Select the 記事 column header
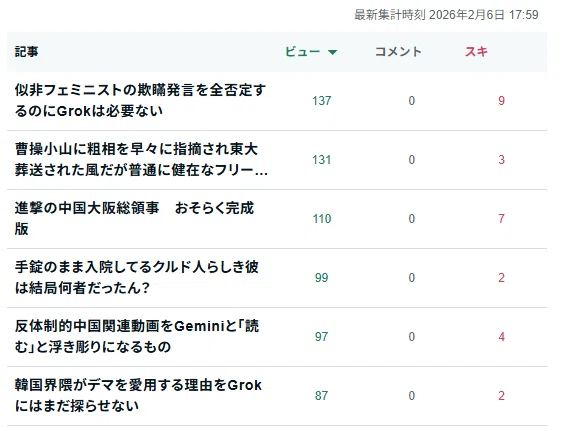Image resolution: width=561 pixels, height=431 pixels. tap(26, 52)
